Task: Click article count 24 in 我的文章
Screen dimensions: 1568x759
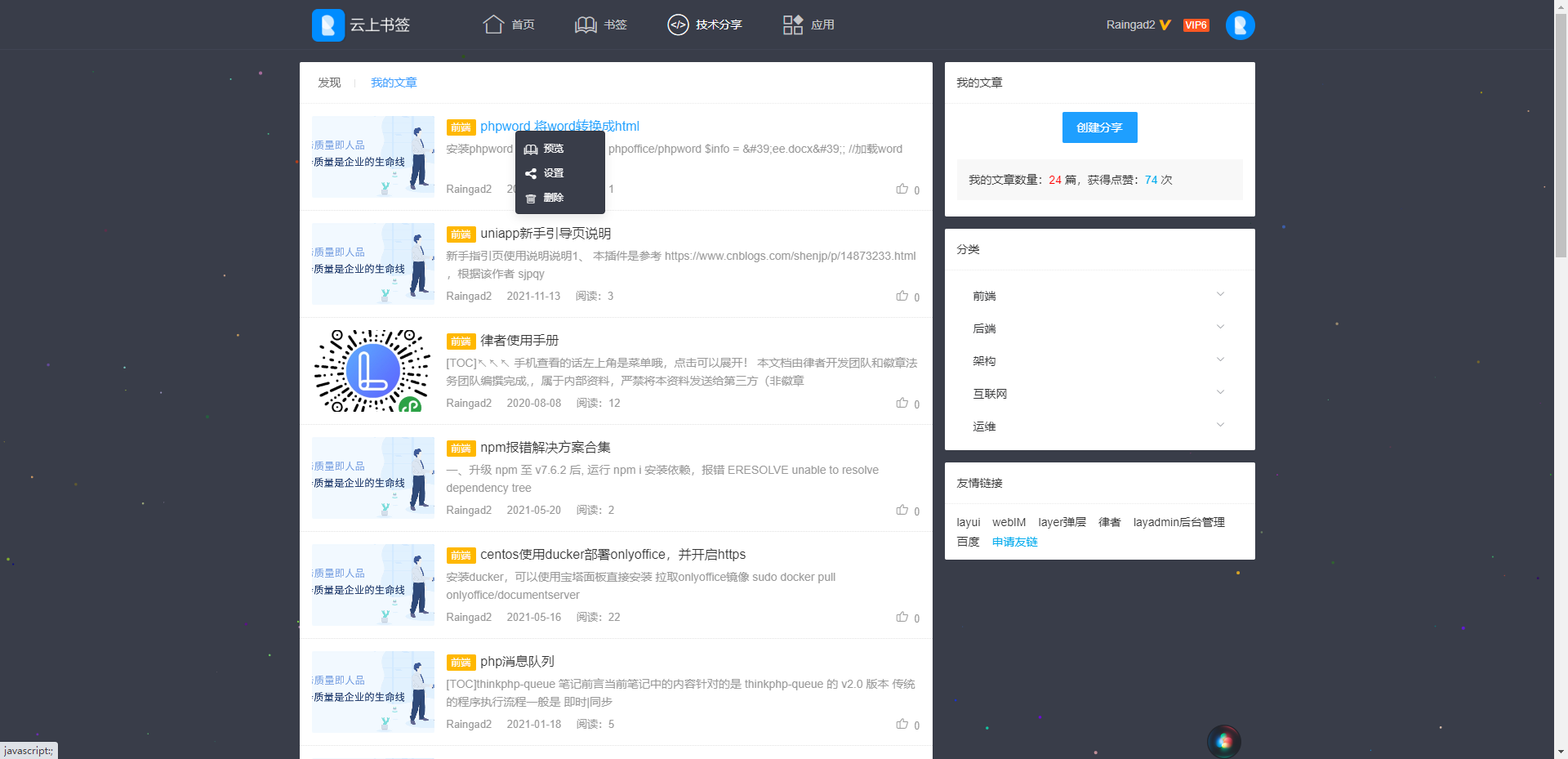Action: coord(1055,180)
